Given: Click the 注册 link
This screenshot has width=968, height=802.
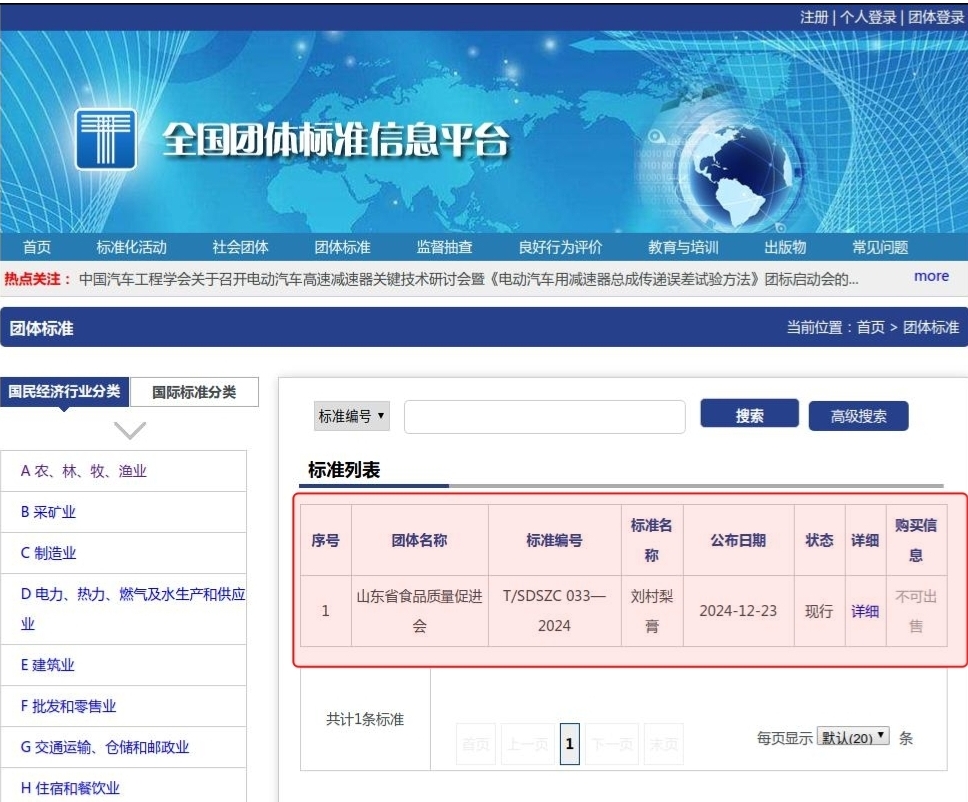Looking at the screenshot, I should click(814, 17).
